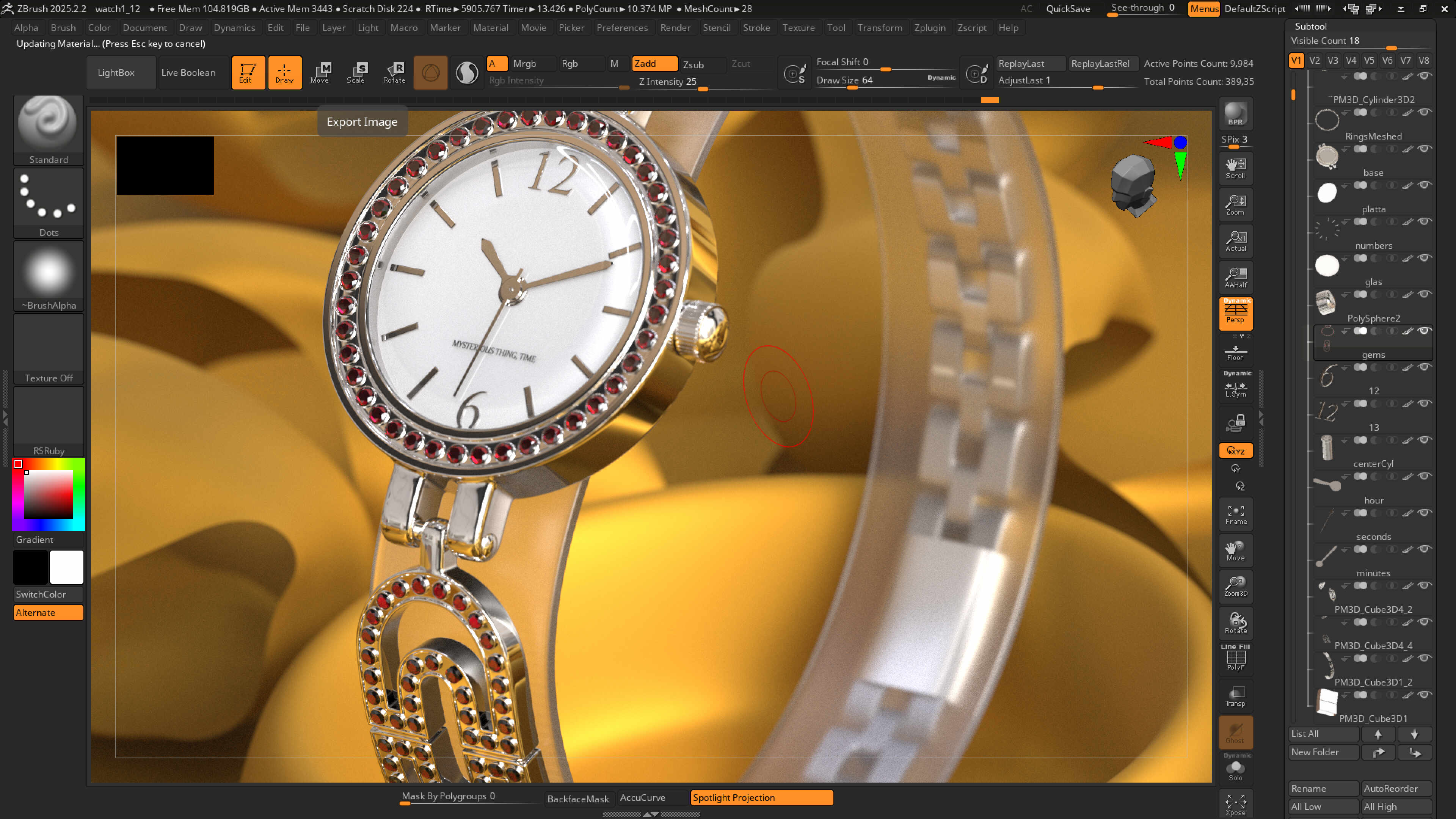Toggle the Floor grid icon
The image size is (1456, 819).
coord(1236,353)
